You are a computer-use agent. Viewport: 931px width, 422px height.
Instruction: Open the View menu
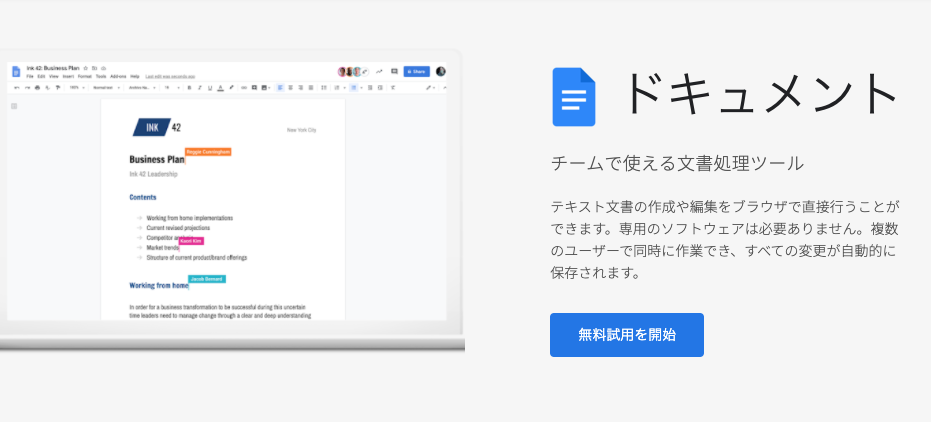pos(53,77)
